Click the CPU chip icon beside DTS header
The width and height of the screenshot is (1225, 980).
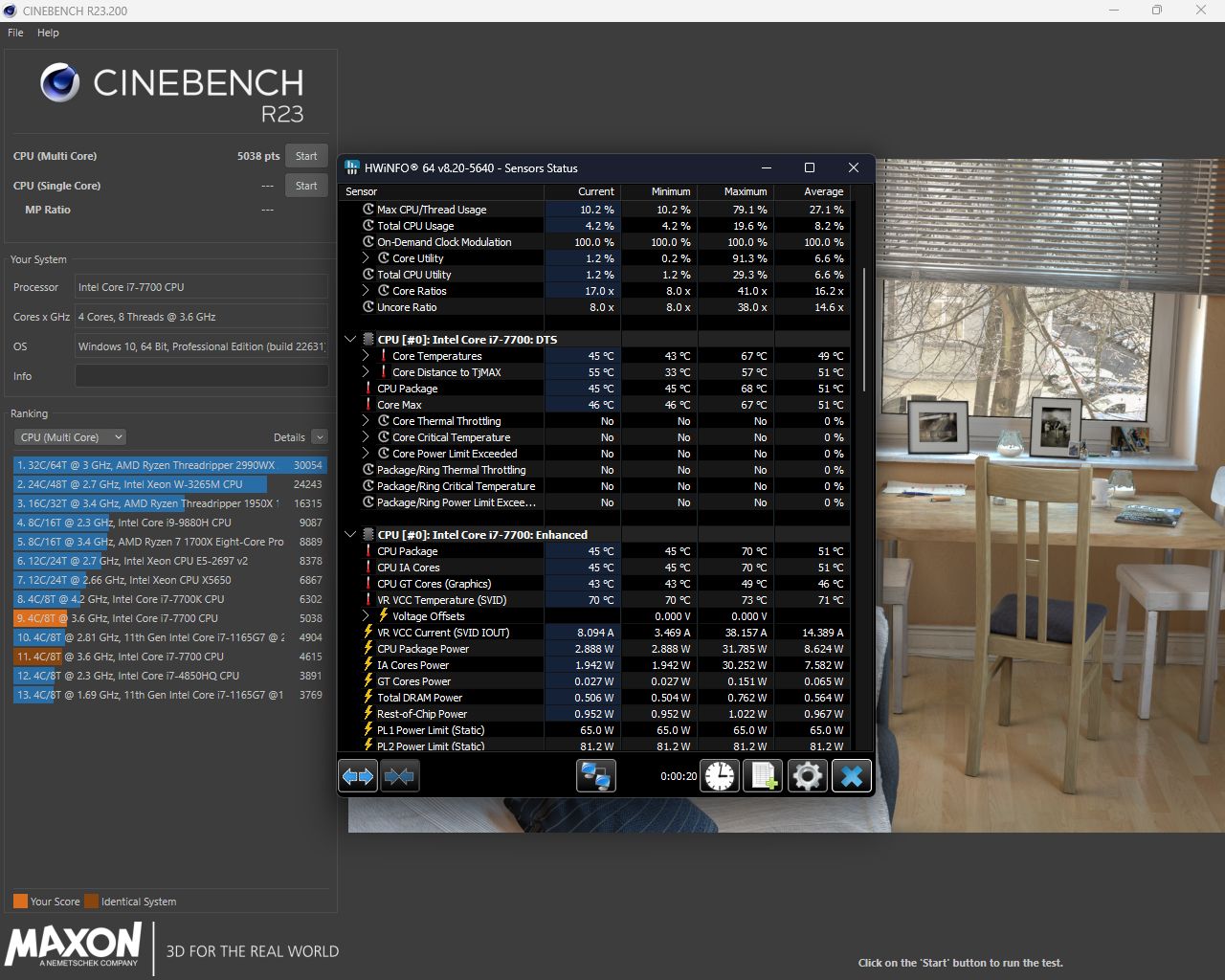click(x=367, y=339)
